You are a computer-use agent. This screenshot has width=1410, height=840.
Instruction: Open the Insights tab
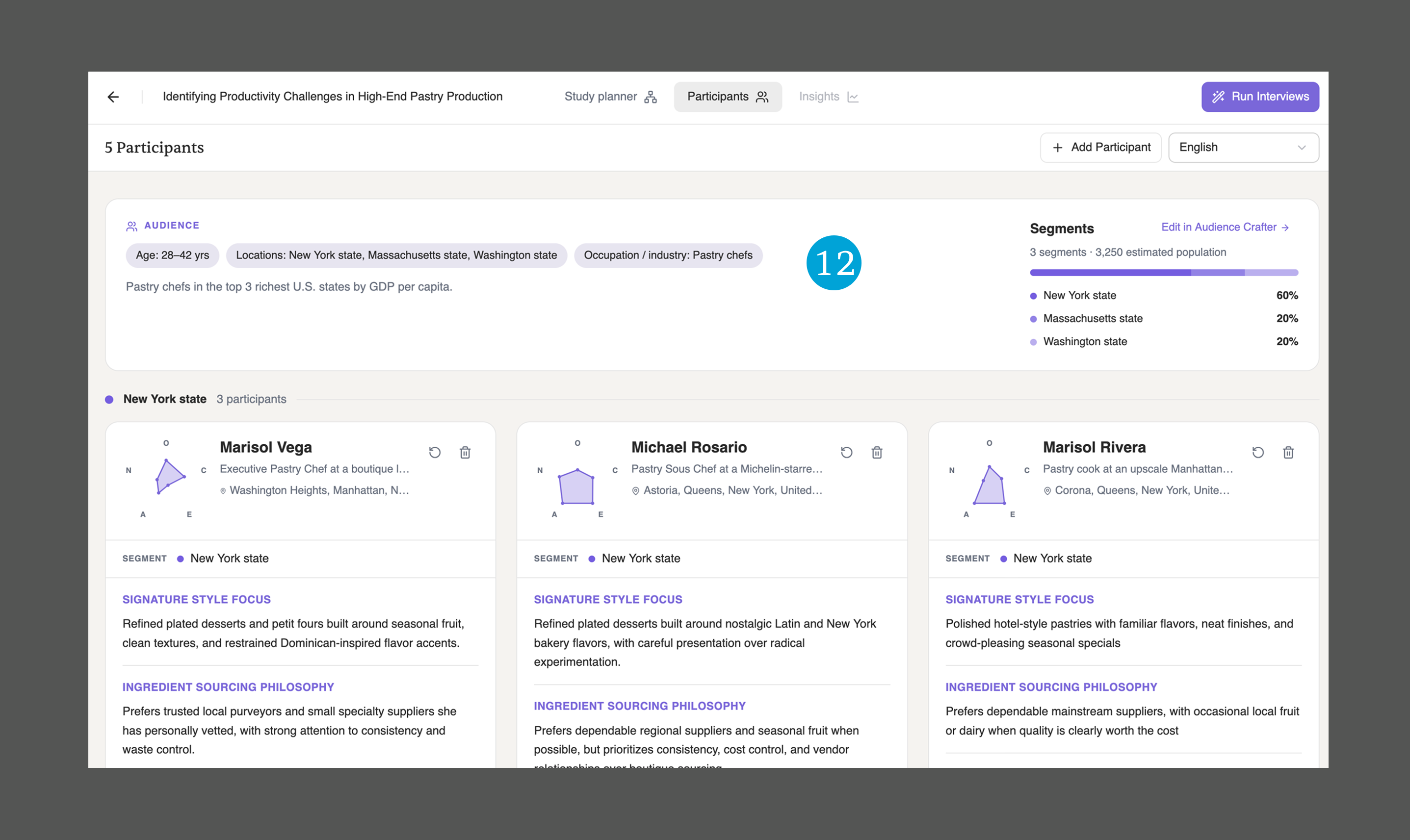(829, 97)
